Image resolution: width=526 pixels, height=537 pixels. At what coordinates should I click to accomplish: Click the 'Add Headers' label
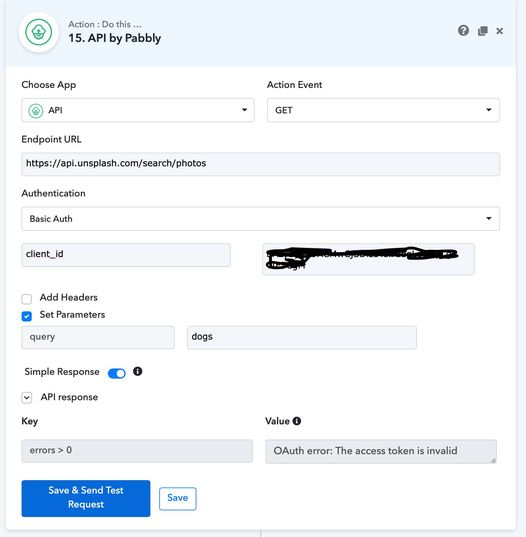point(68,298)
